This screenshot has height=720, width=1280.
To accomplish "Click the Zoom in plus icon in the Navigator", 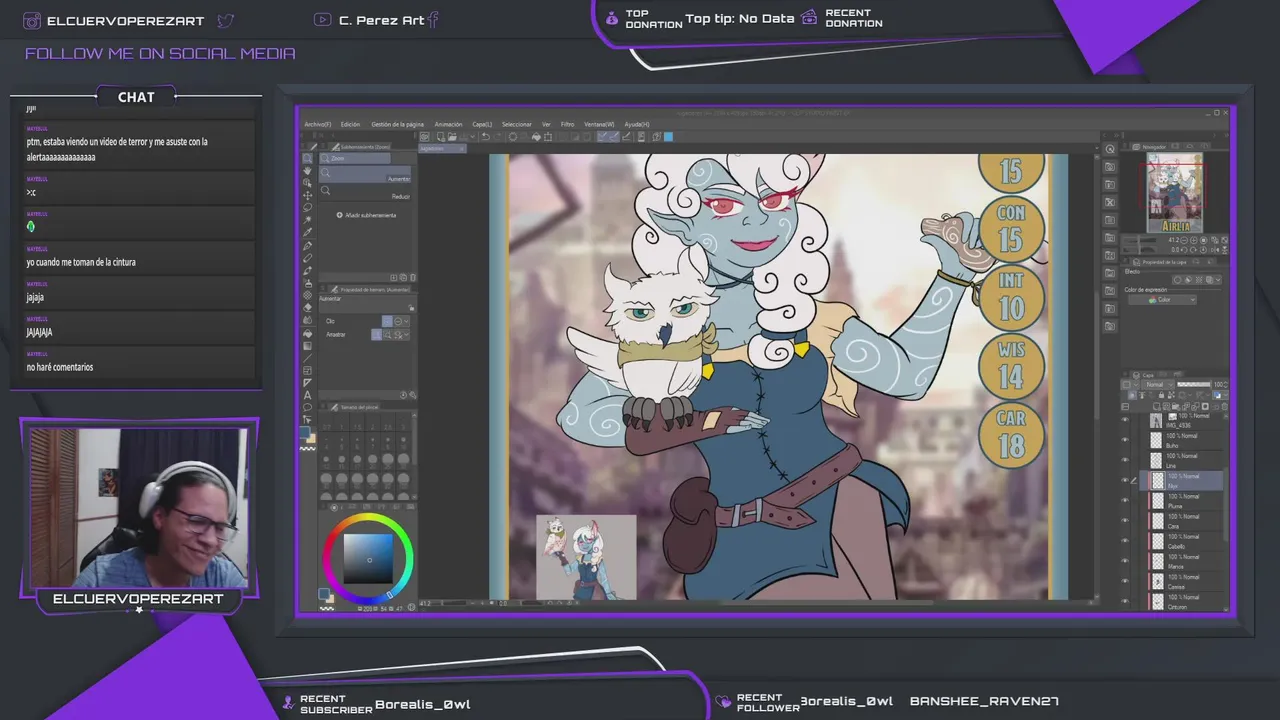I will (1194, 241).
